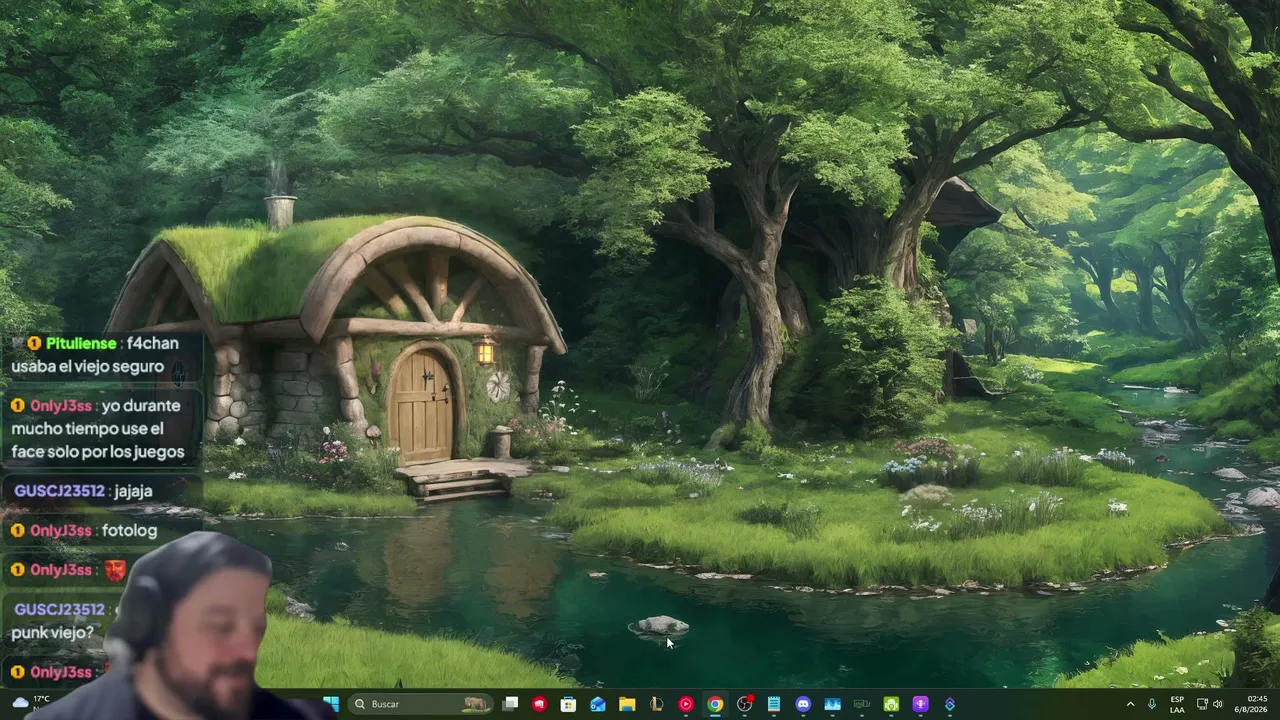Open OBS Studio from taskbar
Viewport: 1280px width, 720px height.
point(744,704)
